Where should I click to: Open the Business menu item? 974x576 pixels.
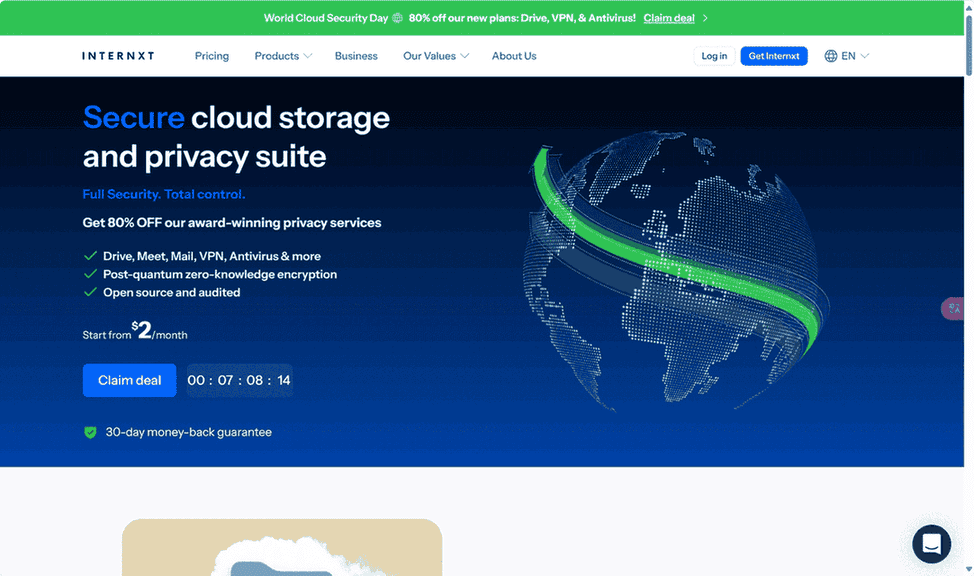(x=356, y=56)
